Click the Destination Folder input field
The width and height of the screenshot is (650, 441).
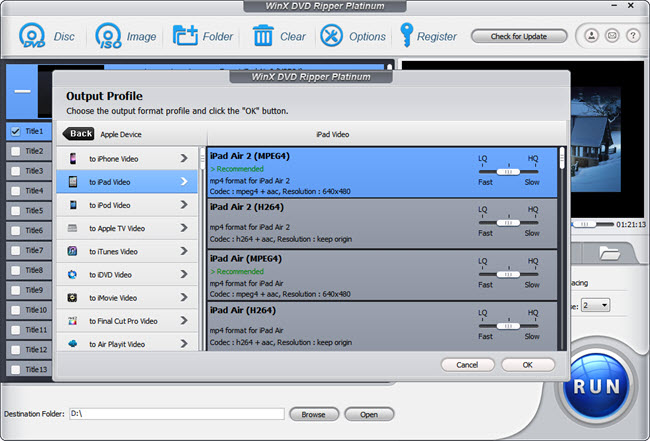click(x=177, y=414)
